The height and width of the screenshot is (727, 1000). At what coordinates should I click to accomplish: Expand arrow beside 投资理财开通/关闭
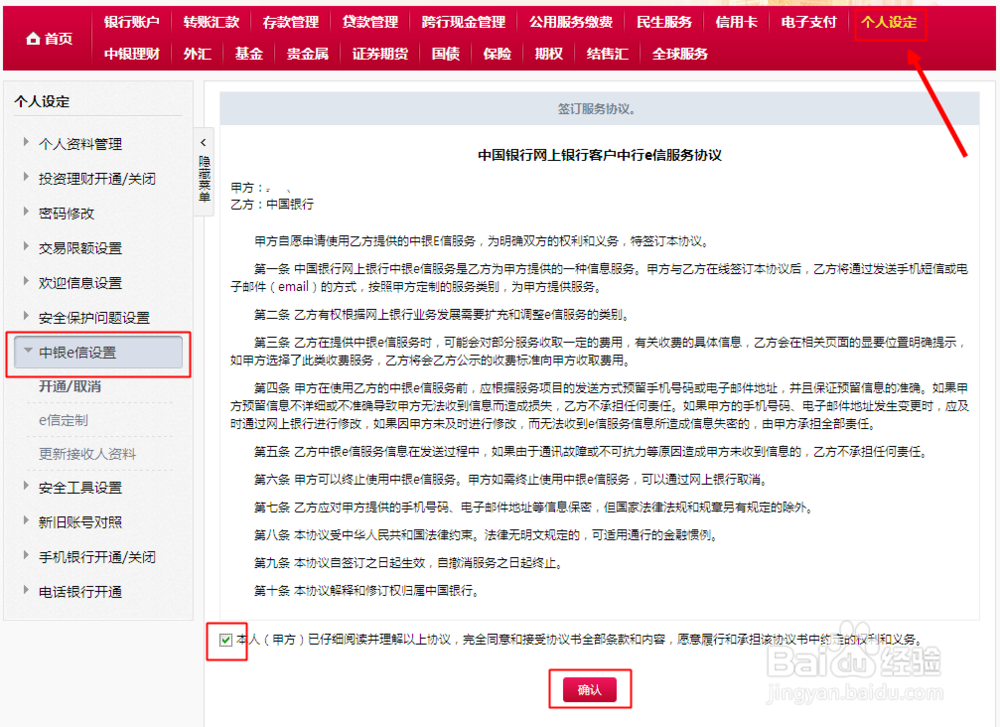(26, 177)
